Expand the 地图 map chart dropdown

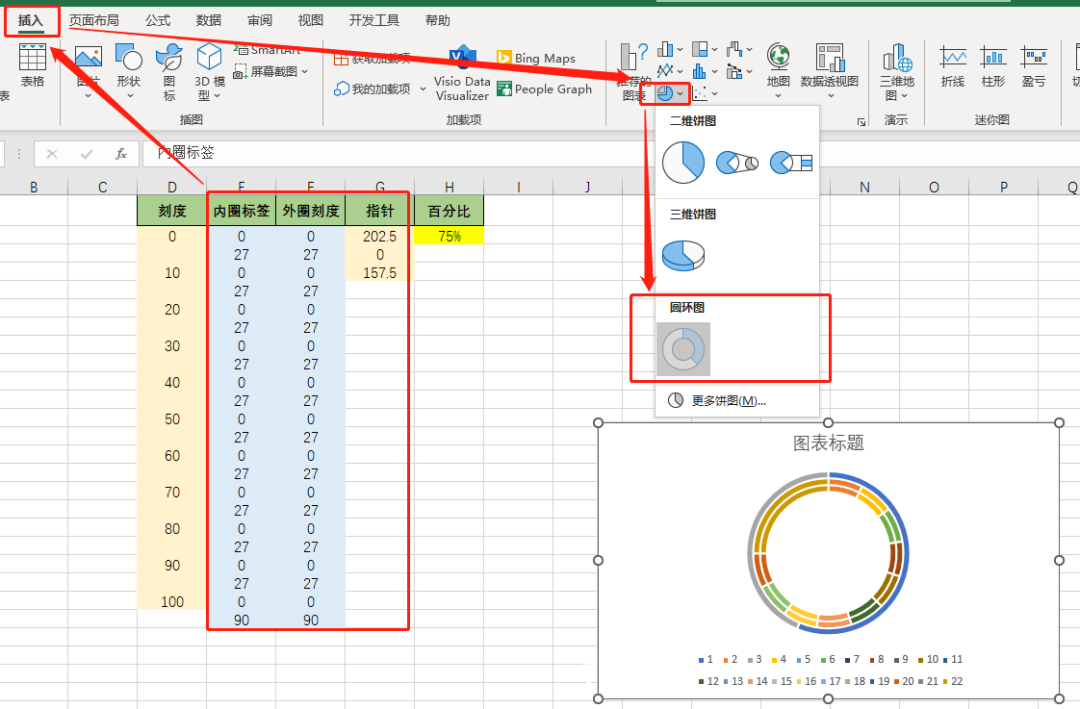point(778,97)
